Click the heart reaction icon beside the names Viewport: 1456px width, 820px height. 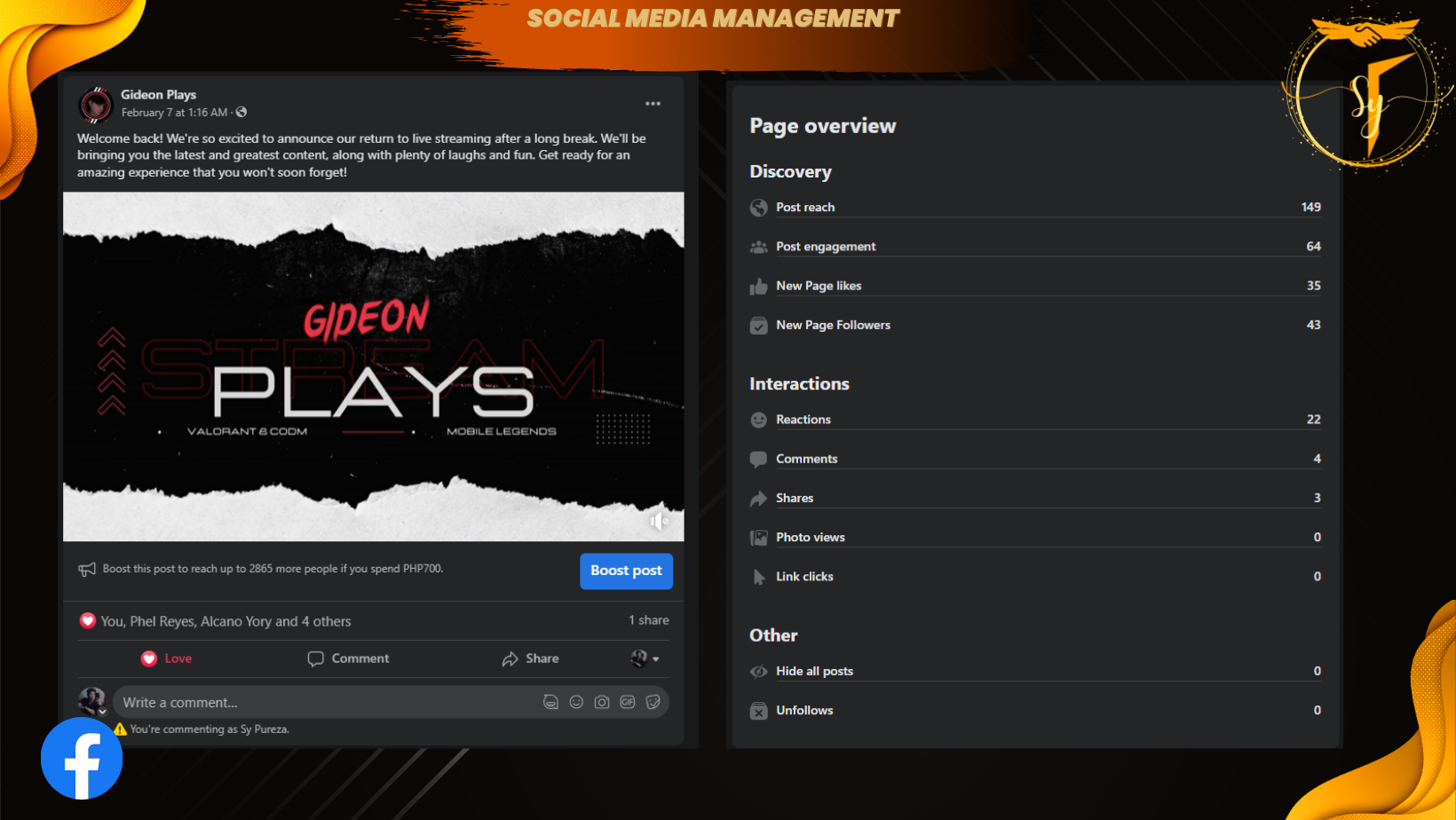[x=88, y=621]
